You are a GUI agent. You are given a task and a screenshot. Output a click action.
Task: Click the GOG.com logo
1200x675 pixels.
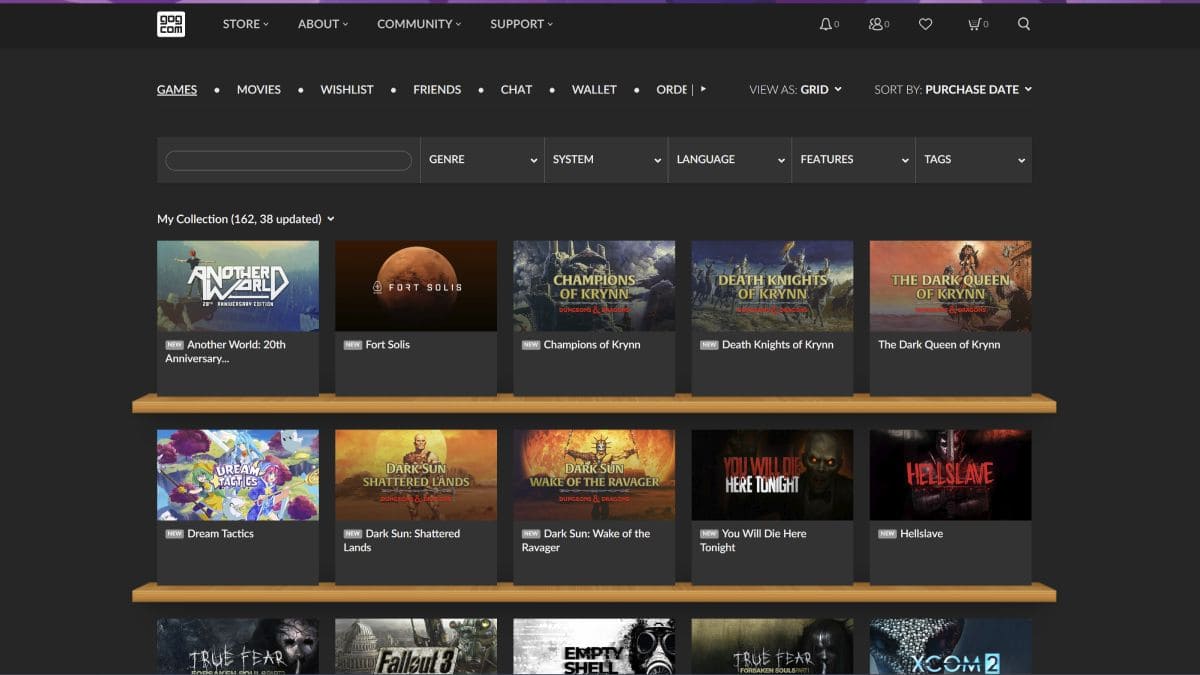168,23
